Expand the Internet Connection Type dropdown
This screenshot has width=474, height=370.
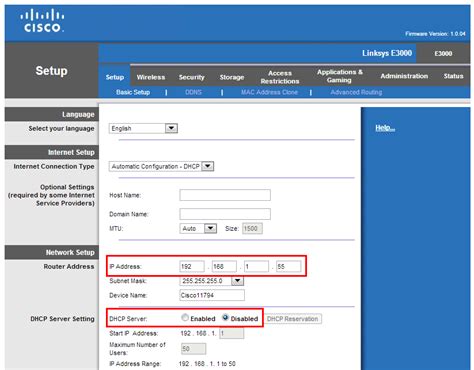click(161, 166)
